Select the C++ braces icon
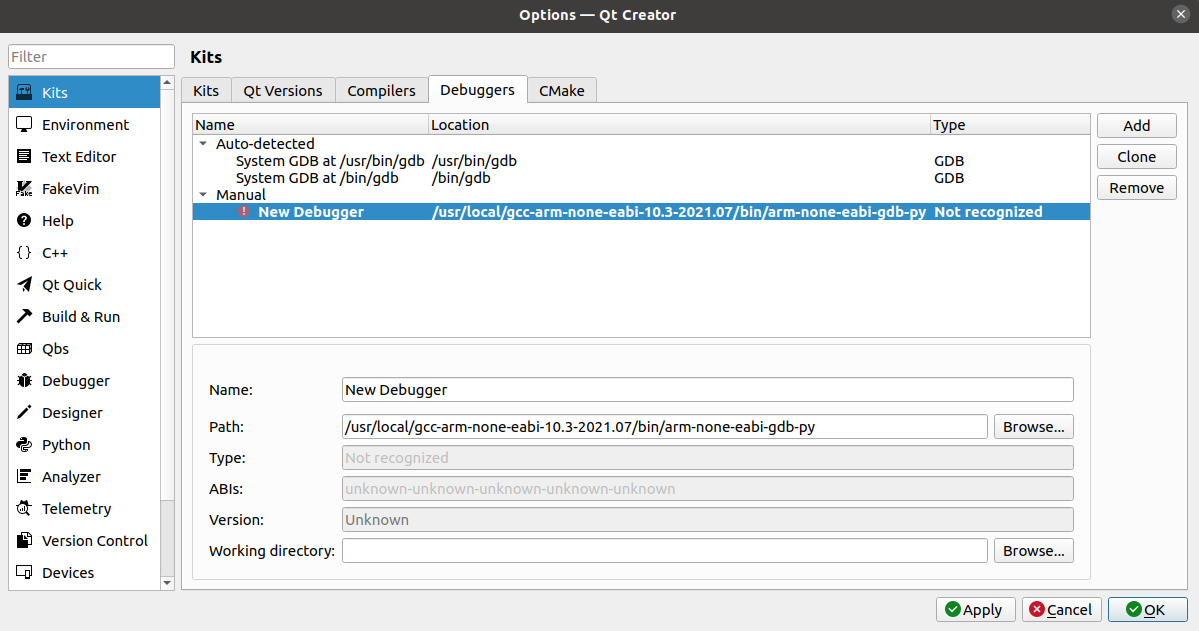Screen dimensions: 1199x631 [x=24, y=252]
